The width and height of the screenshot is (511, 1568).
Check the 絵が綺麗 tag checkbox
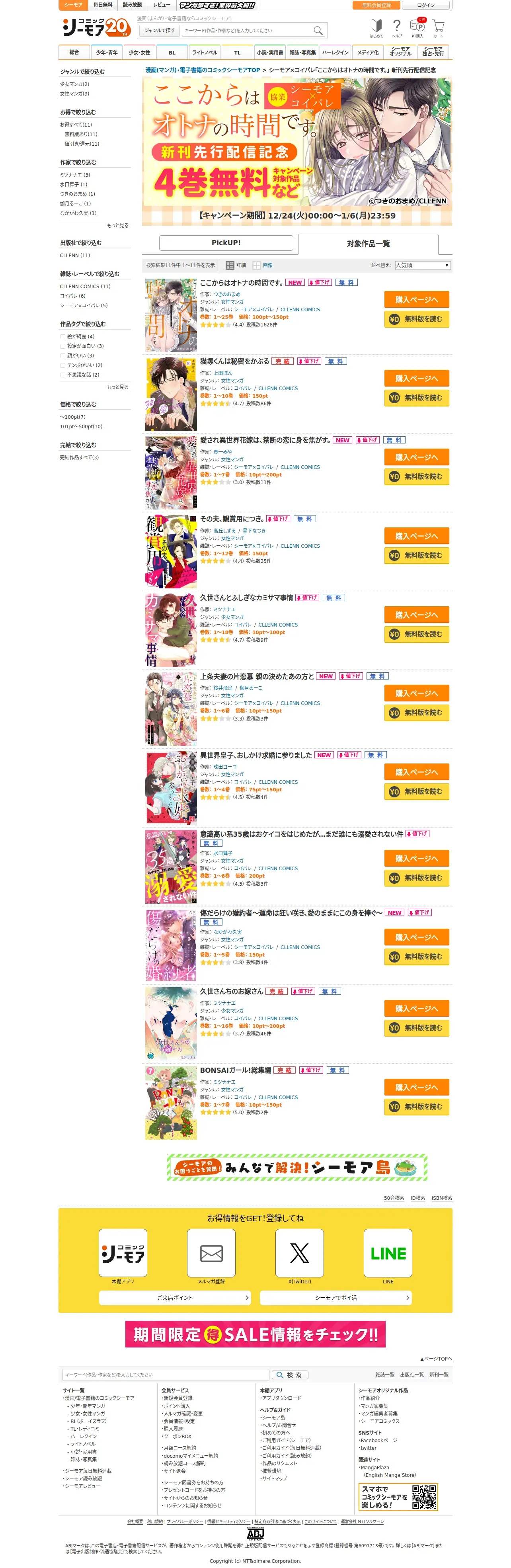click(x=62, y=337)
